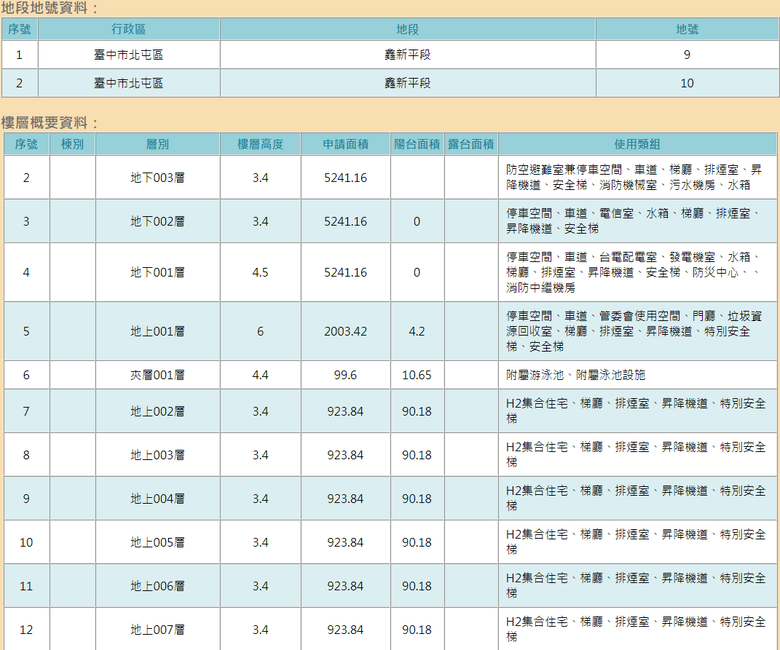Click floor height 4.5 for 地下001層
The image size is (780, 650).
(260, 273)
